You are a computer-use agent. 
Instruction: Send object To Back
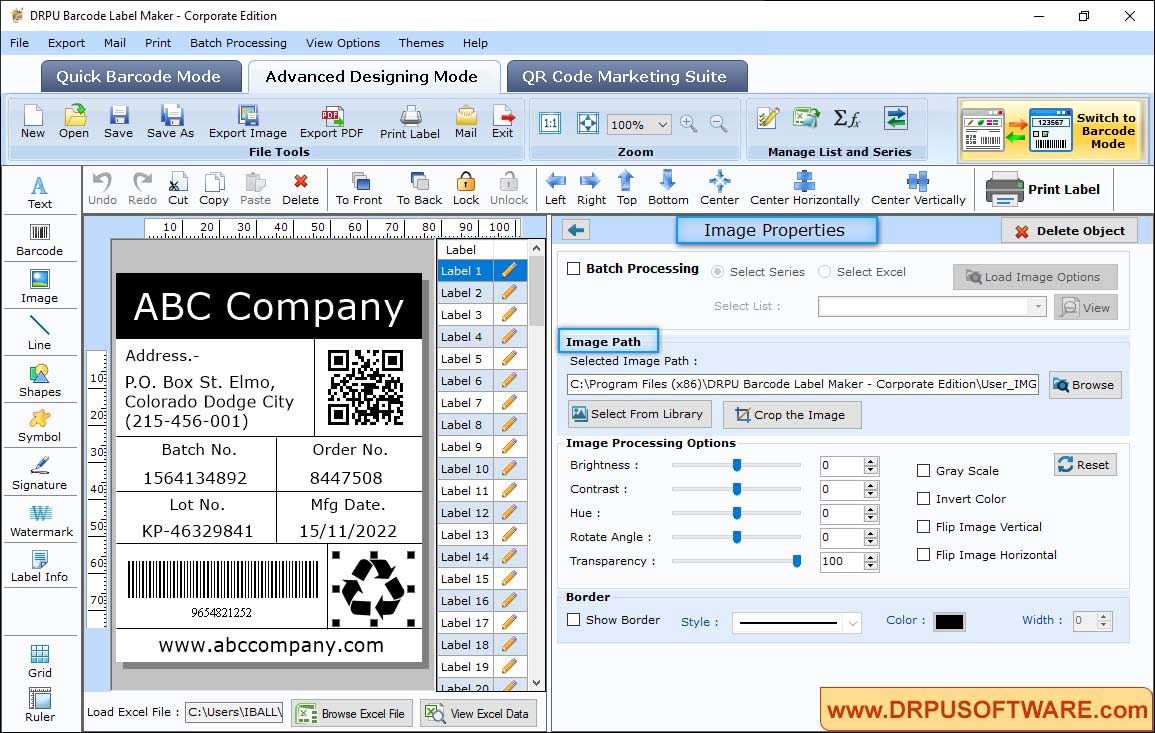[419, 189]
